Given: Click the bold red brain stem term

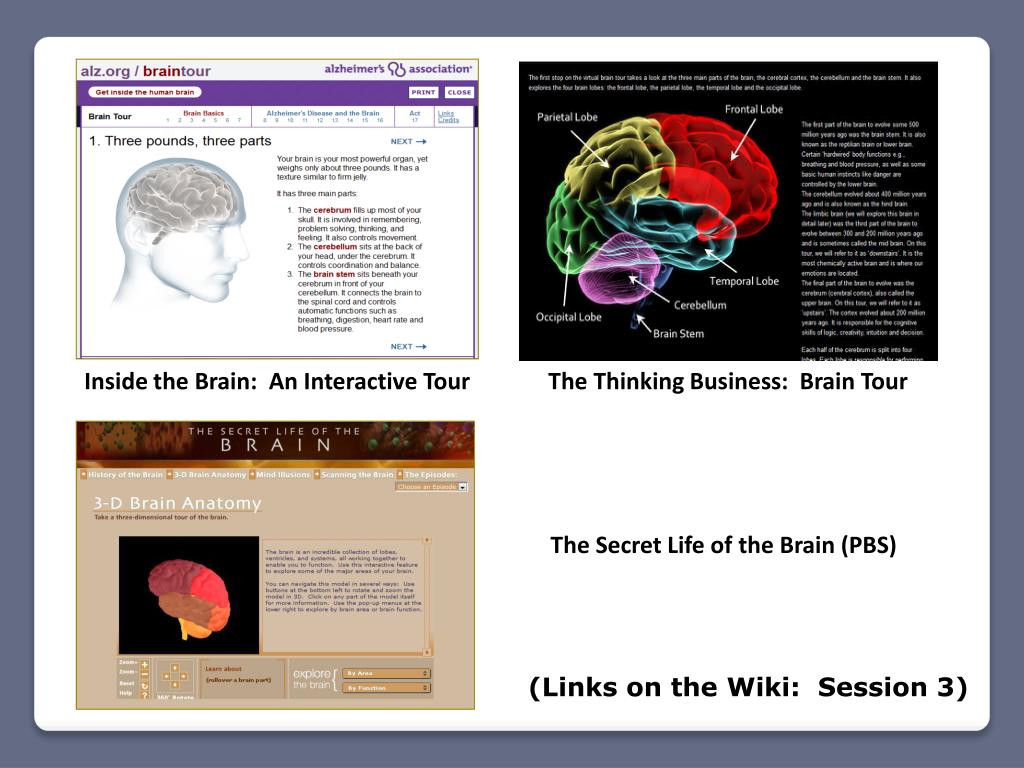Looking at the screenshot, I should [x=334, y=274].
